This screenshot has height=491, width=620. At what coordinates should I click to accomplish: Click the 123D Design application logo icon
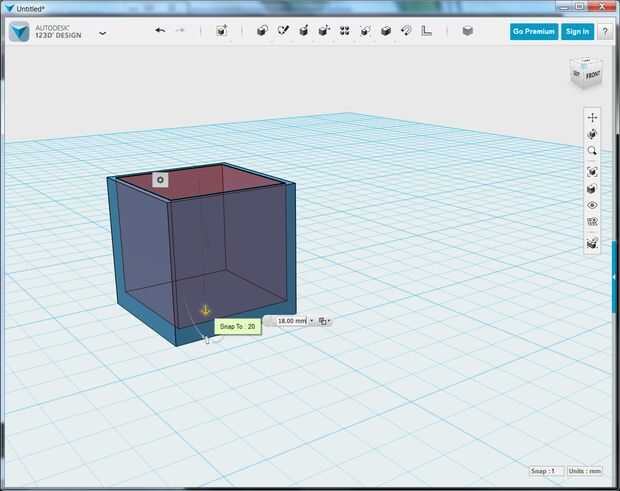[x=19, y=32]
